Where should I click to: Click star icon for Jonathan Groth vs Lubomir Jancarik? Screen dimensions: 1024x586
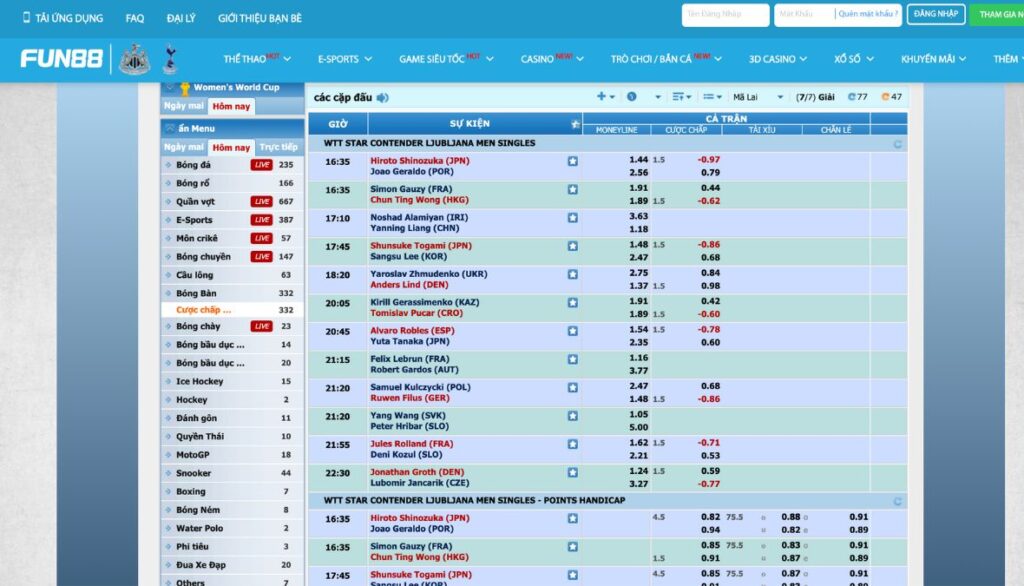pyautogui.click(x=573, y=472)
